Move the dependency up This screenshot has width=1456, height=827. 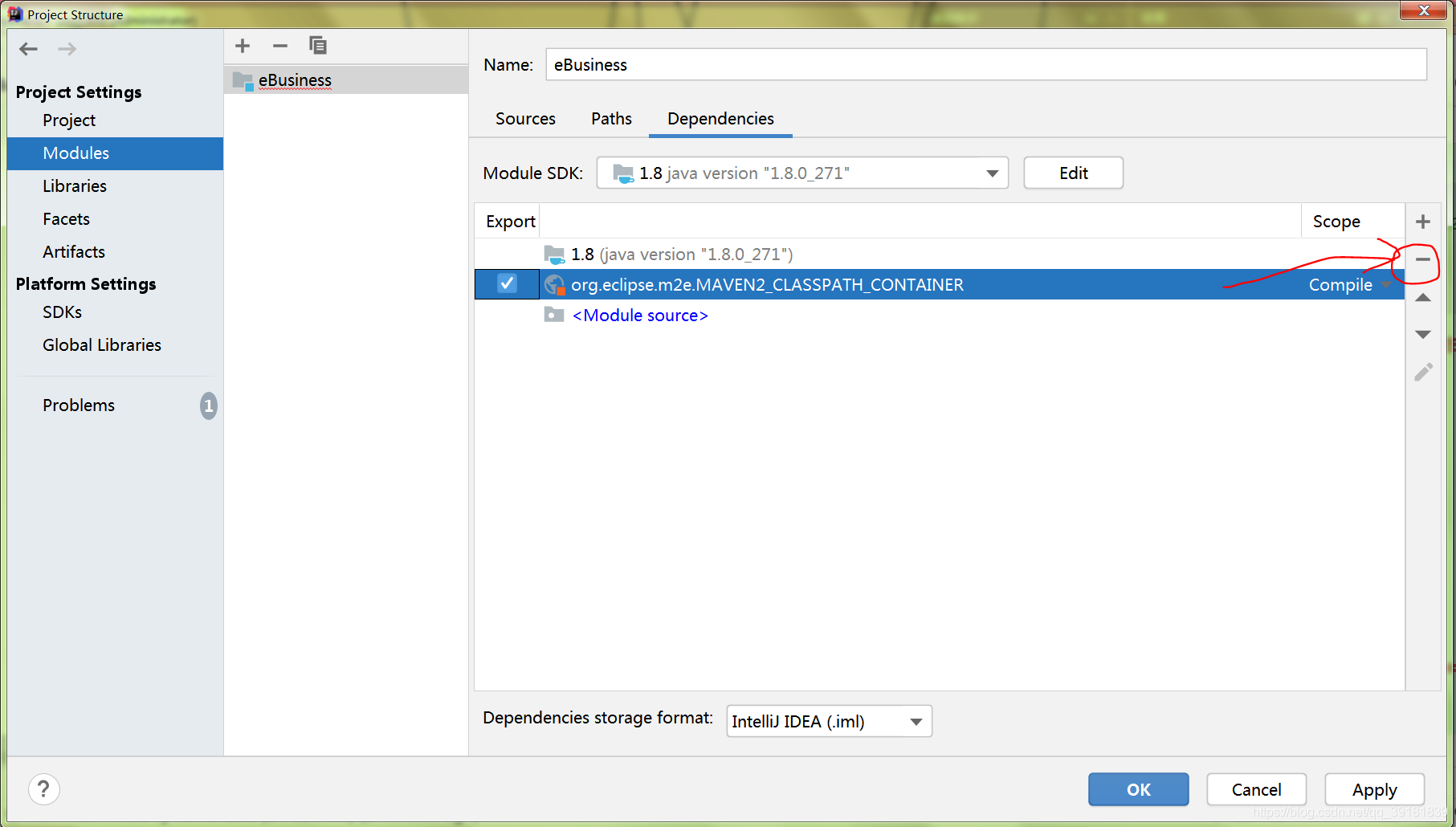pos(1423,298)
